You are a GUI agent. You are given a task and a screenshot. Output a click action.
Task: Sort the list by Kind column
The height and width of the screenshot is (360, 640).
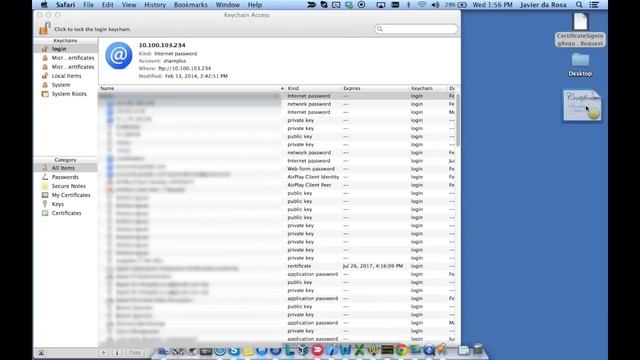coord(313,88)
